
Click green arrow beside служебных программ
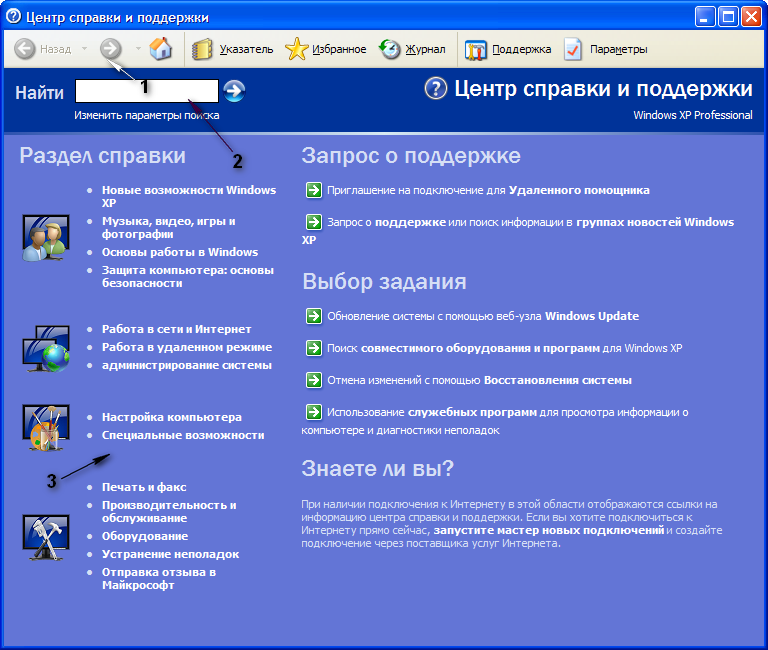314,412
